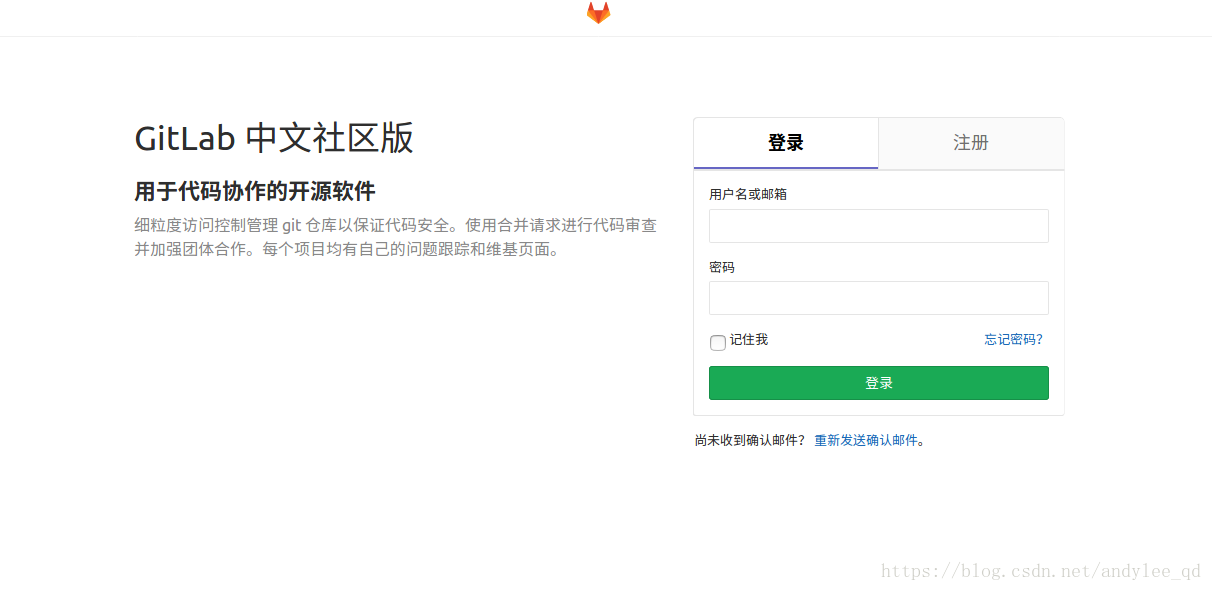
Task: Click the 用户名或邮箱 label
Action: [x=748, y=194]
